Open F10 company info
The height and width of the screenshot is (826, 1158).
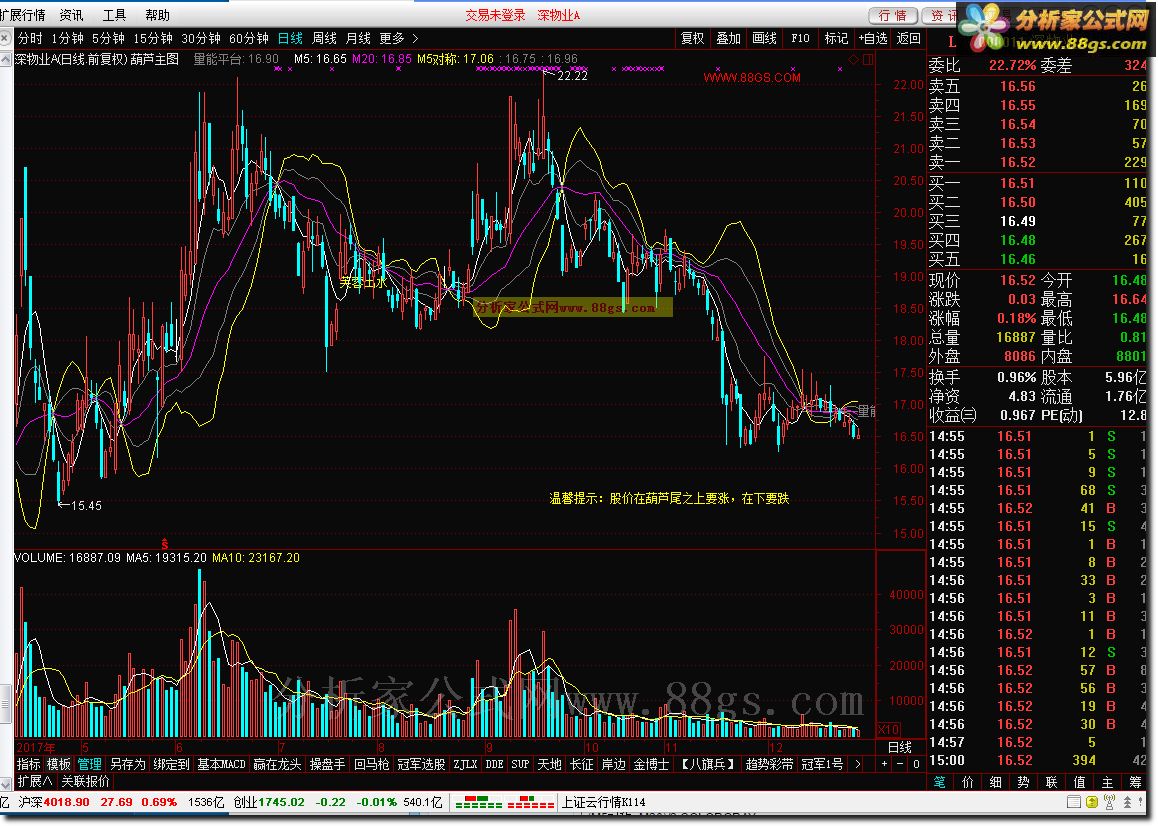pyautogui.click(x=800, y=38)
